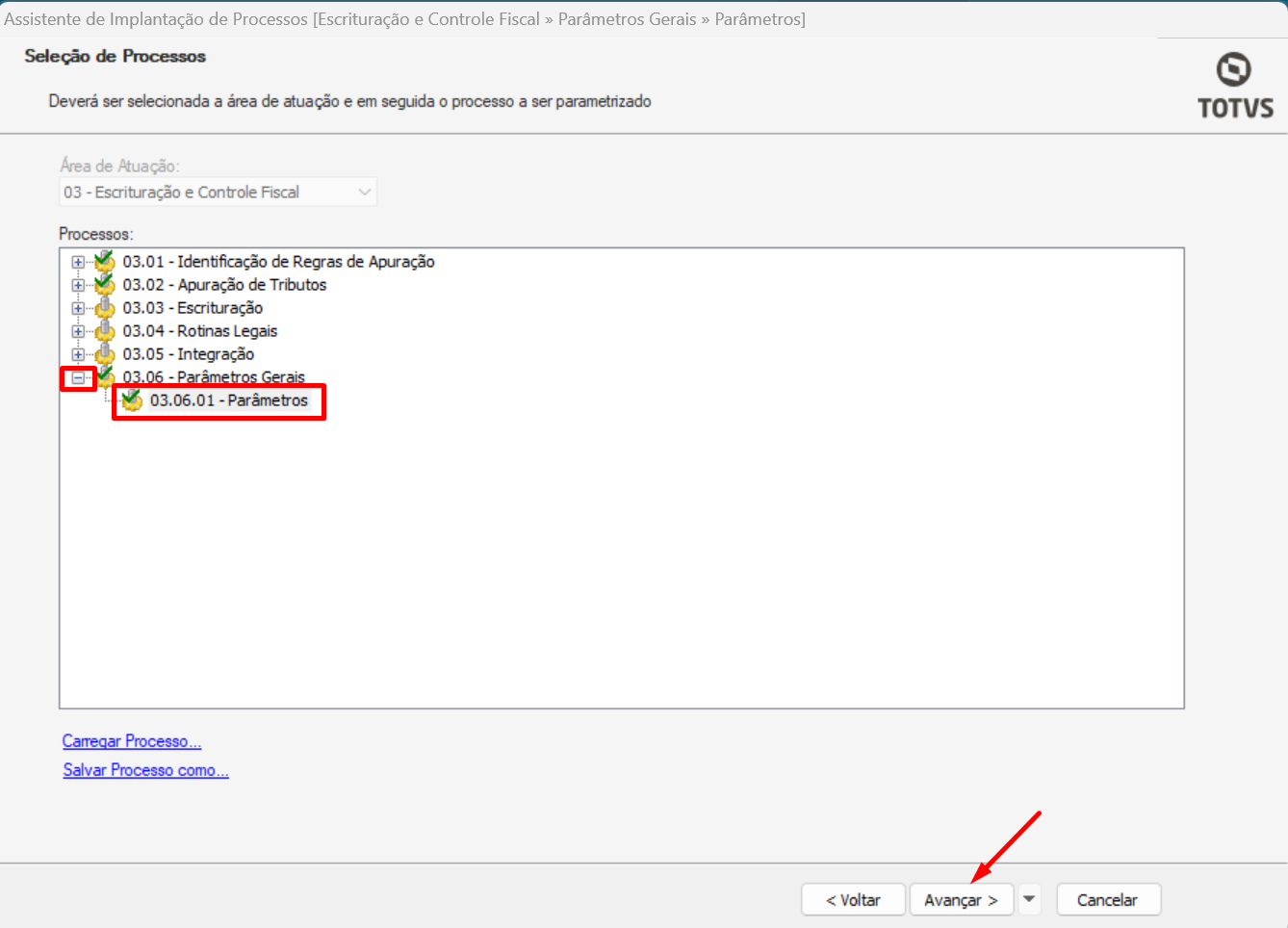Open the Carregar Processo link

click(132, 741)
